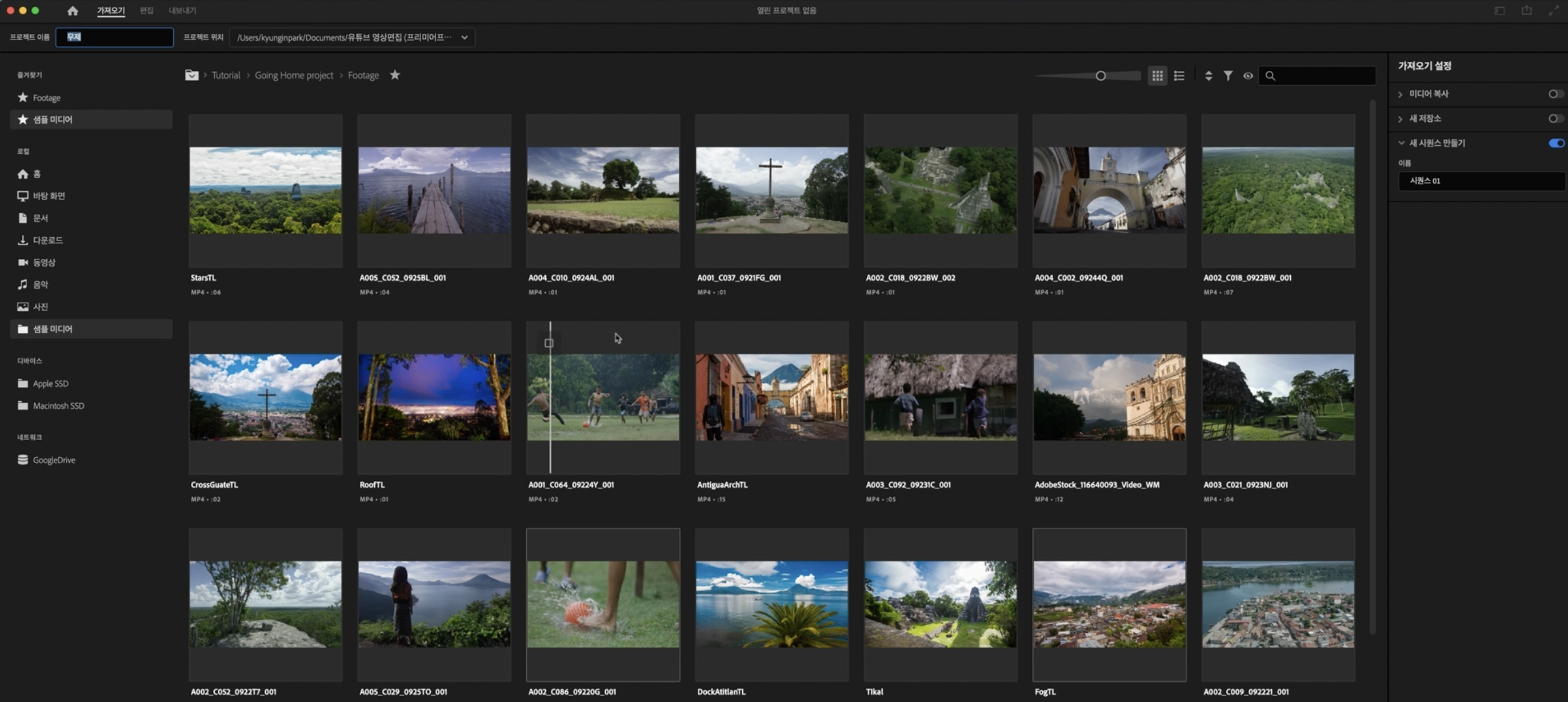Click the sort order arrows icon
This screenshot has height=702, width=1568.
pyautogui.click(x=1208, y=75)
